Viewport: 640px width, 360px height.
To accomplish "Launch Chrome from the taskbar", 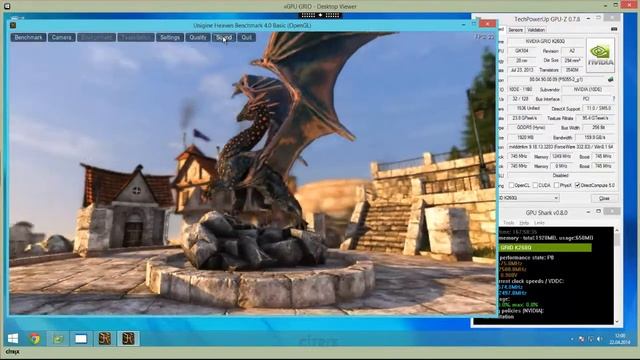I will 35,339.
